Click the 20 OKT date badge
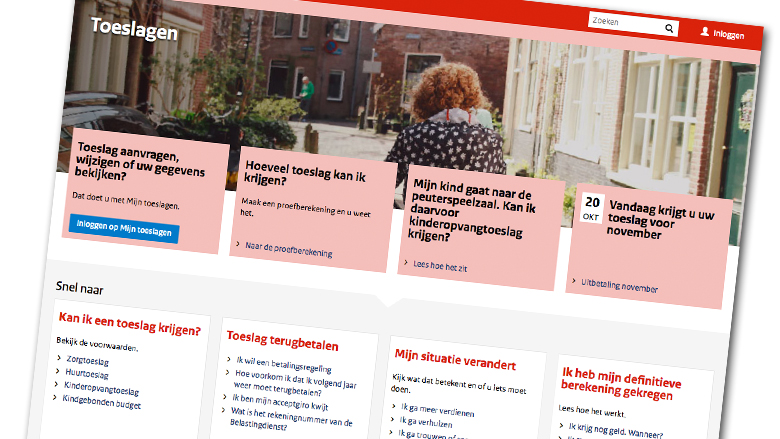Viewport: 780px width, 439px height. click(x=592, y=207)
